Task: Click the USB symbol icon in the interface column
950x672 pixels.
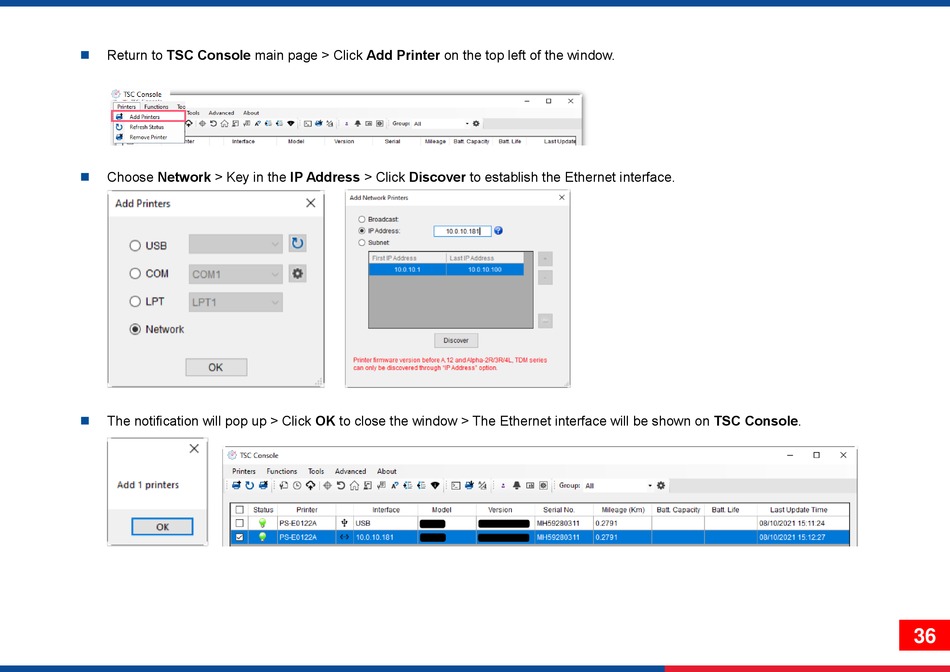Action: (344, 523)
